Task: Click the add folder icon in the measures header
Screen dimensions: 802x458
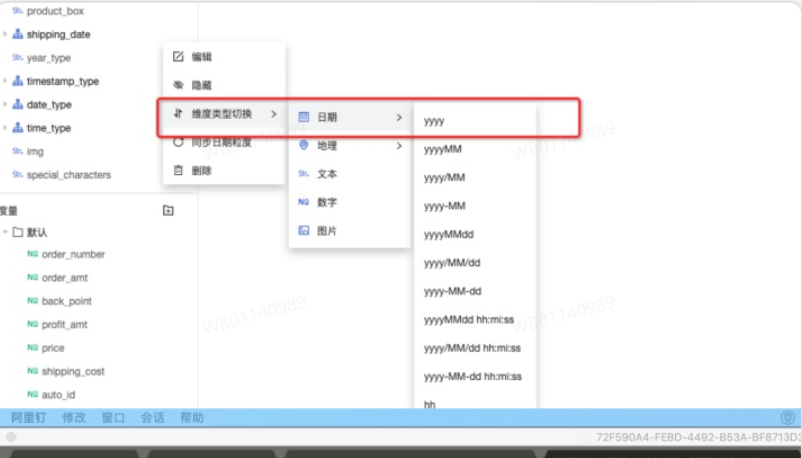Action: click(168, 210)
